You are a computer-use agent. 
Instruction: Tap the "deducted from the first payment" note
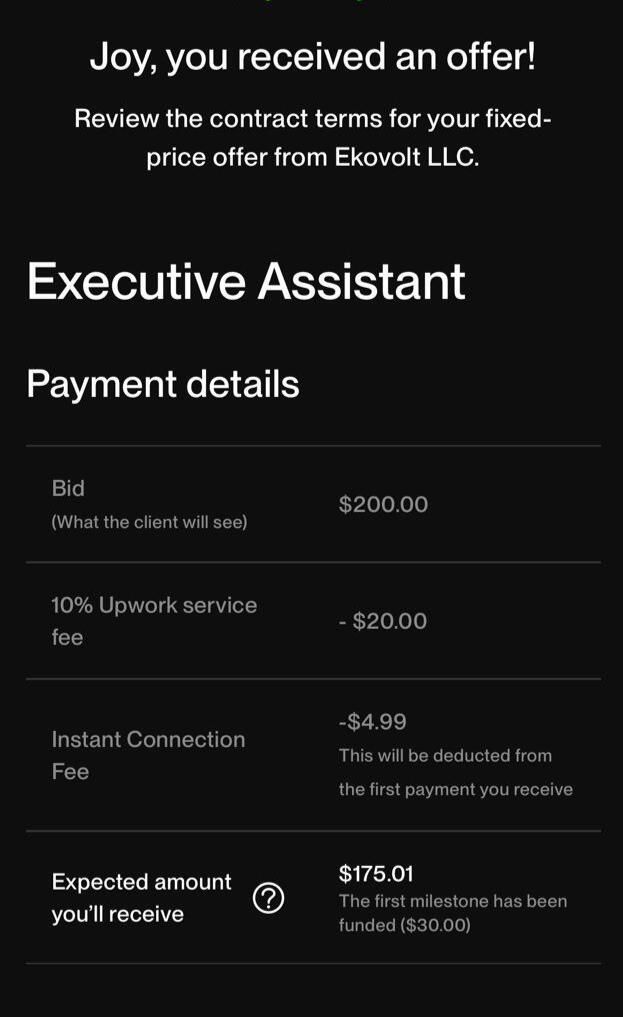click(x=455, y=772)
